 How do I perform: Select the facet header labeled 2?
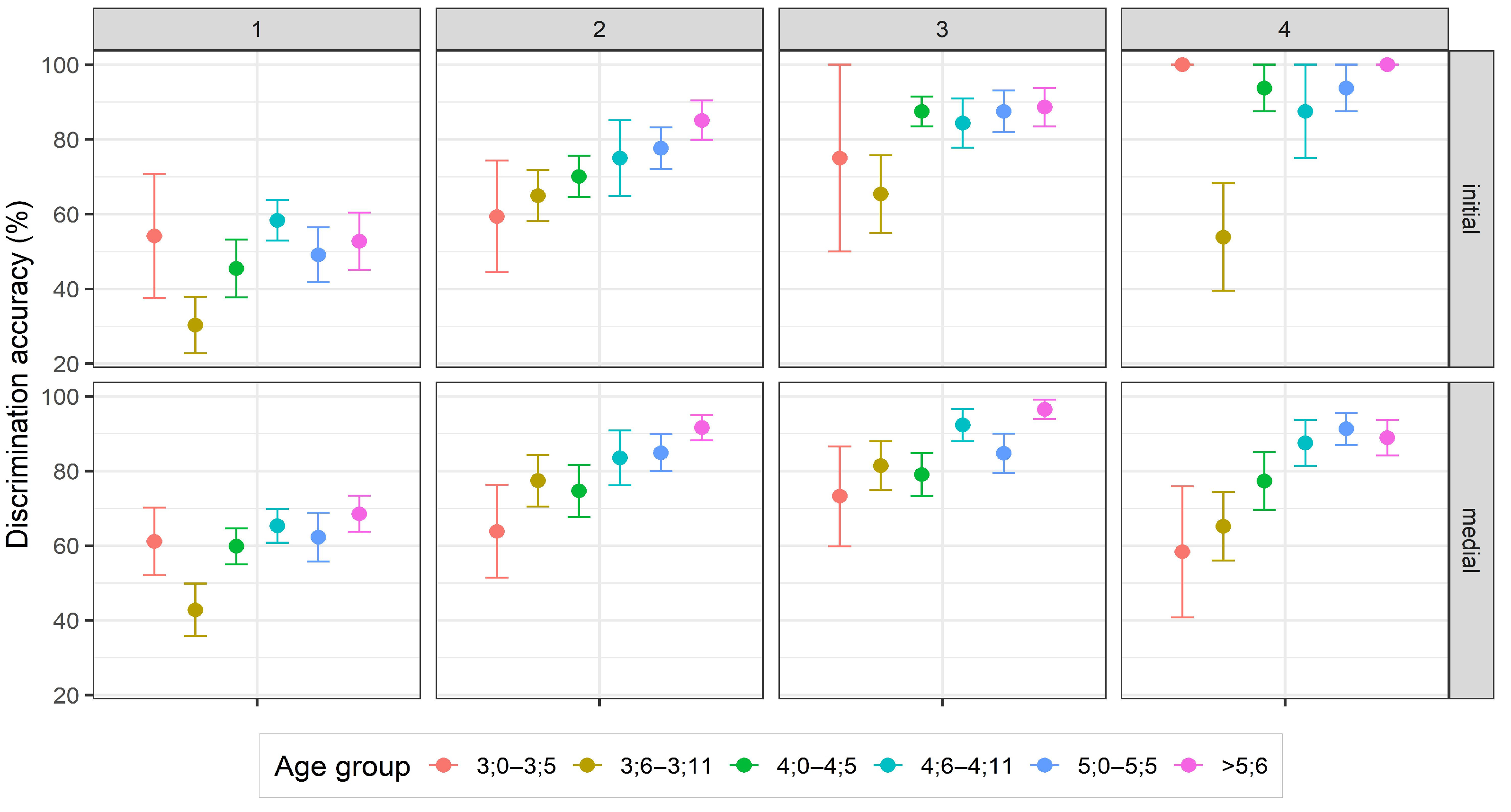pyautogui.click(x=599, y=29)
